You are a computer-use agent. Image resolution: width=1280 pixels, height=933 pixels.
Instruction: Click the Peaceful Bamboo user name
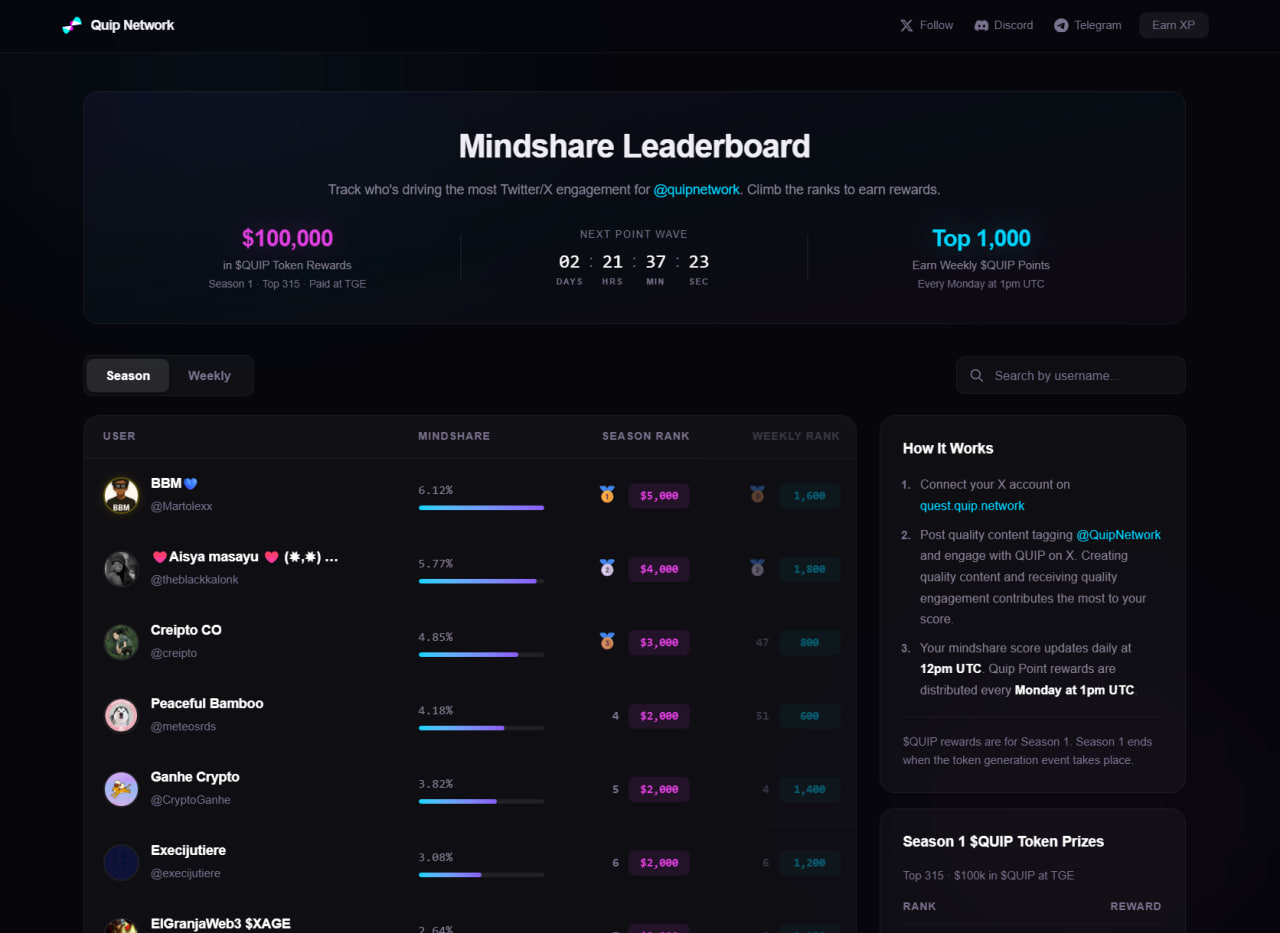click(207, 703)
